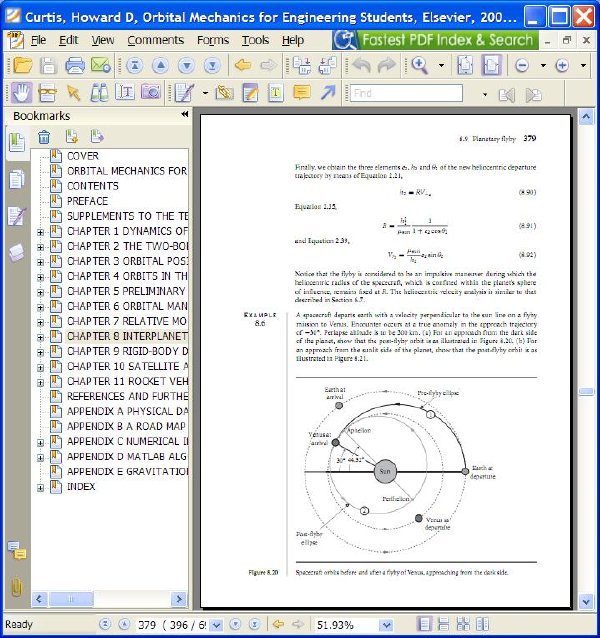Toggle Fit Page view button

pos(465,66)
